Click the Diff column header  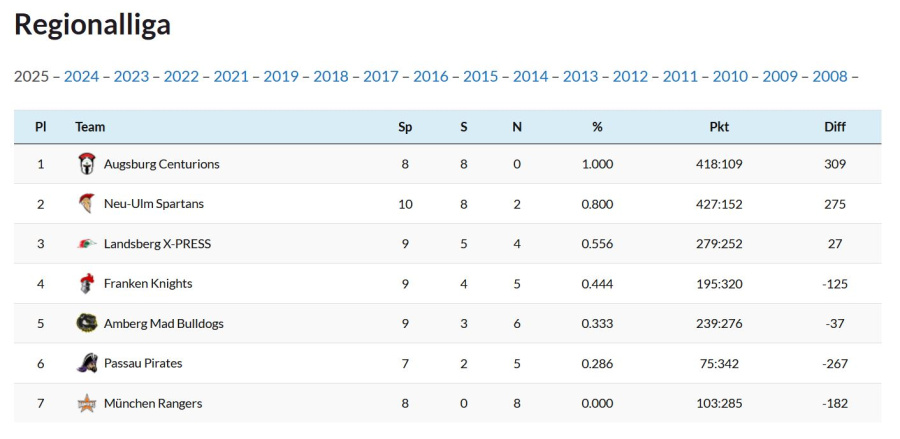coord(835,127)
